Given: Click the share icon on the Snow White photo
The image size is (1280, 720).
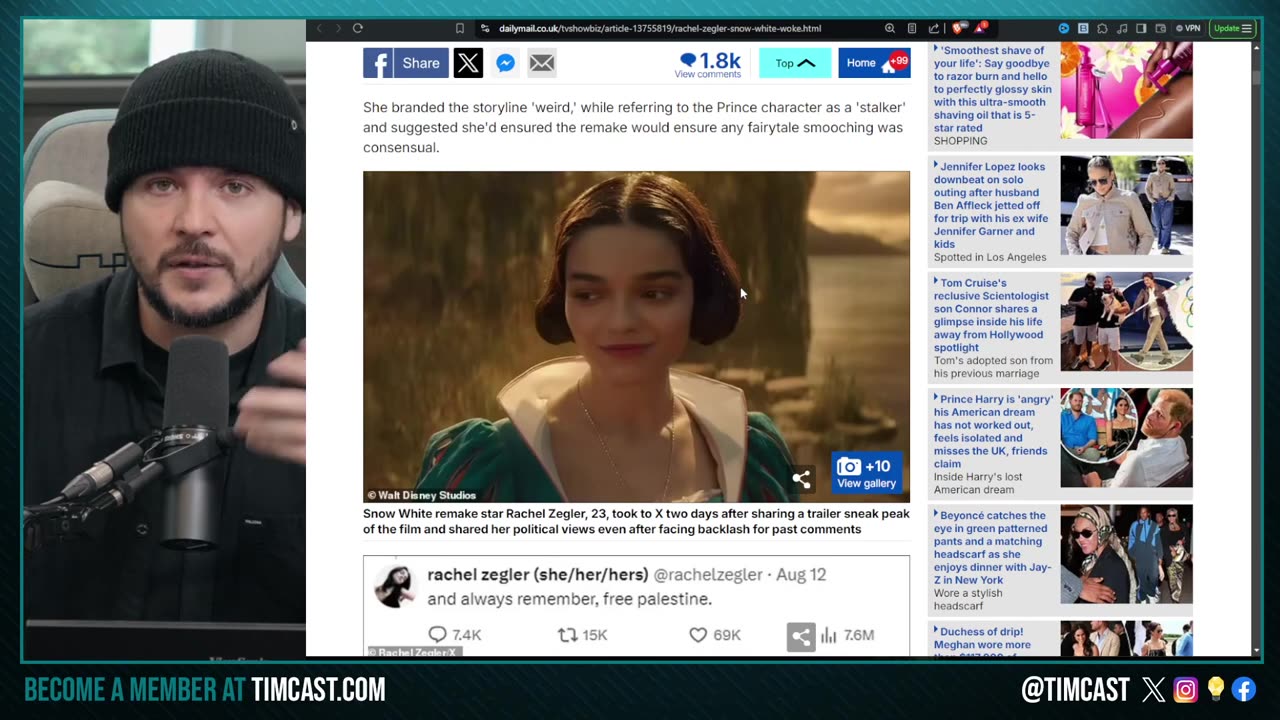Looking at the screenshot, I should [x=802, y=479].
